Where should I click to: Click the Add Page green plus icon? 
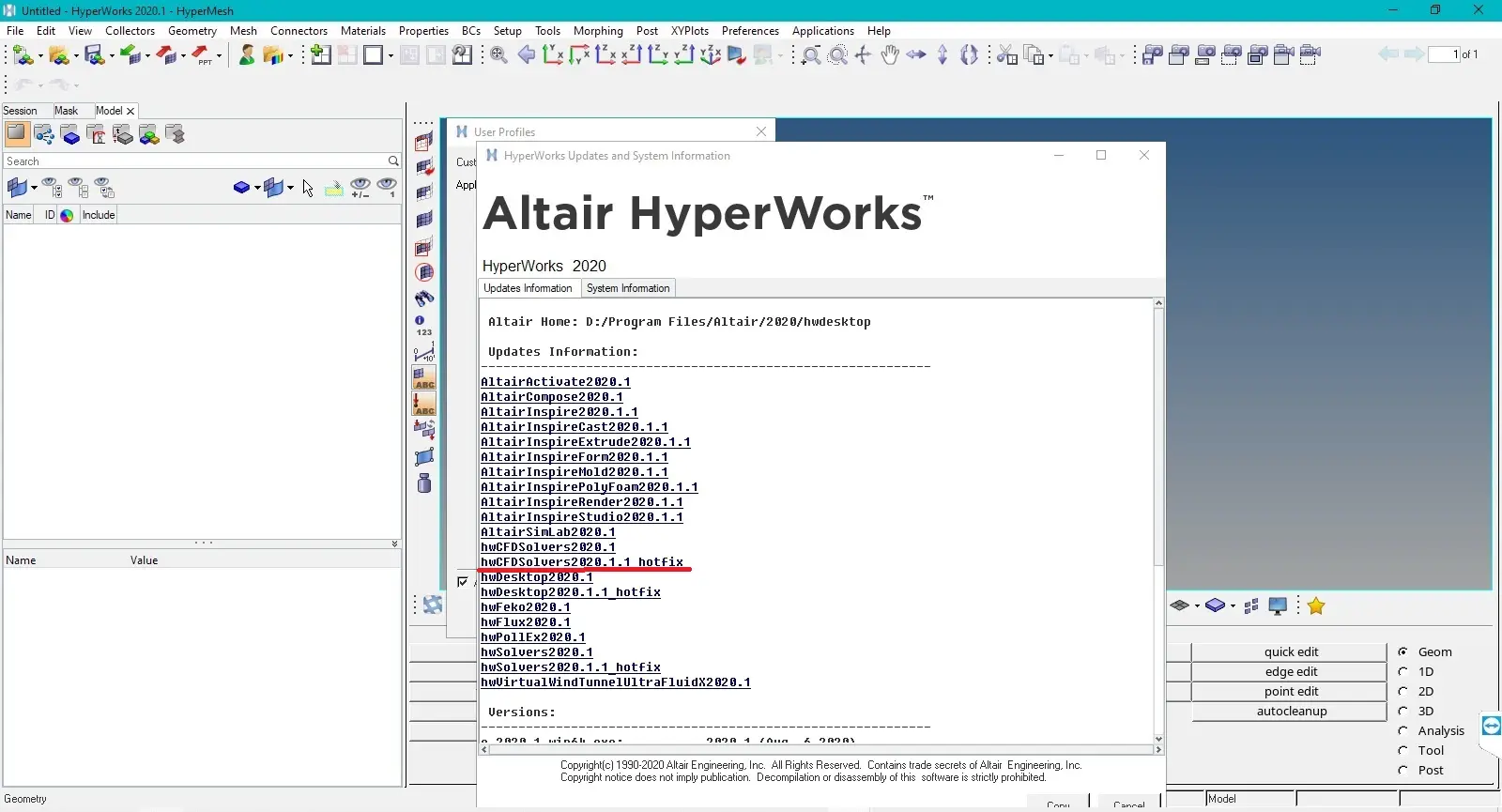[x=320, y=54]
